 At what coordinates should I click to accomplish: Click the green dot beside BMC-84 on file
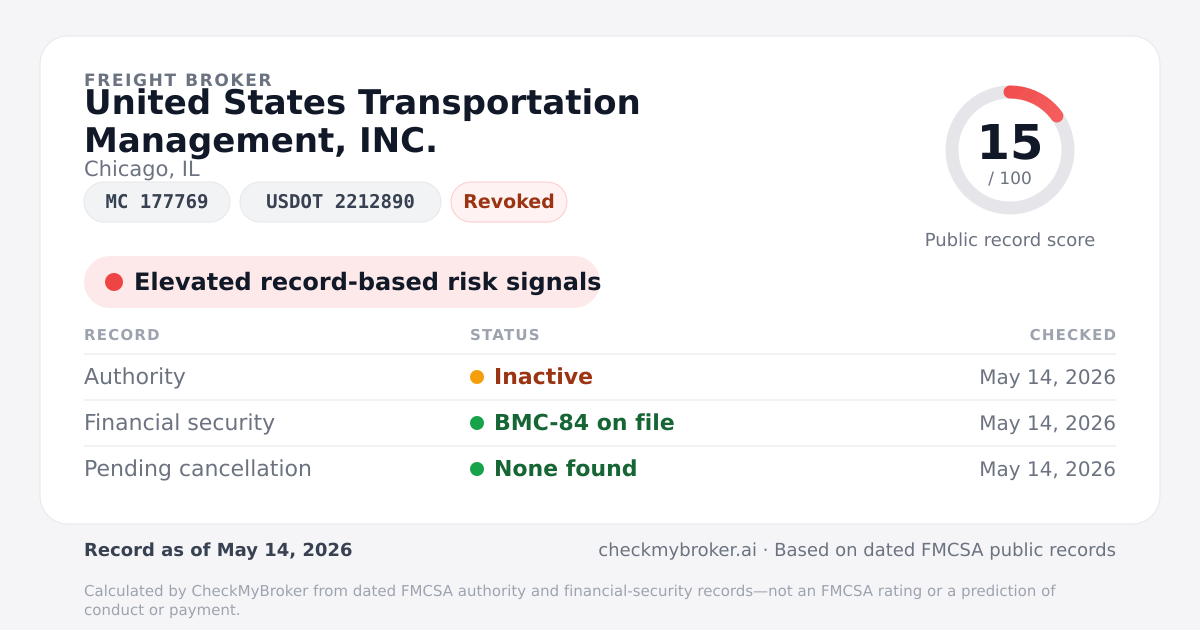pos(477,423)
